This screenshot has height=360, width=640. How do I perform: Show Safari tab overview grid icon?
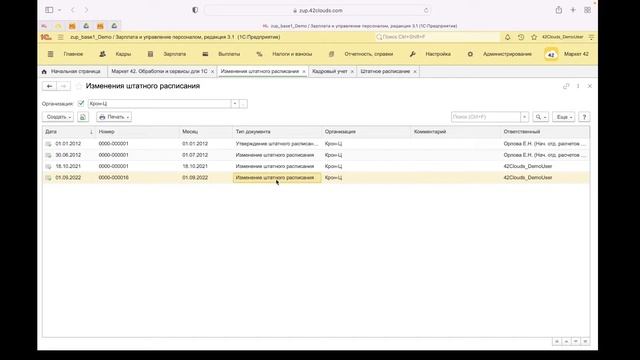tap(587, 10)
